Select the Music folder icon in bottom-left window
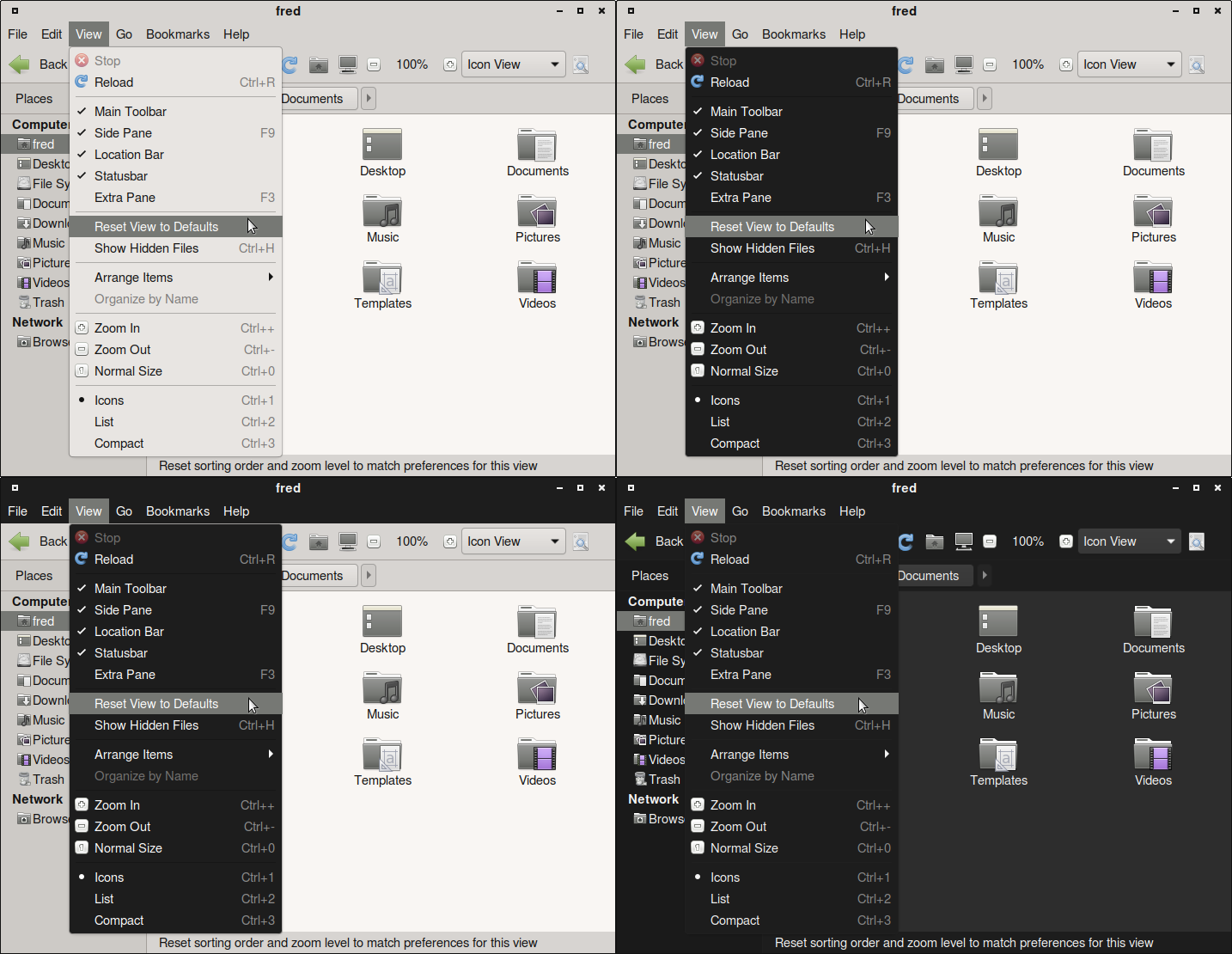This screenshot has width=1232, height=954. tap(382, 688)
